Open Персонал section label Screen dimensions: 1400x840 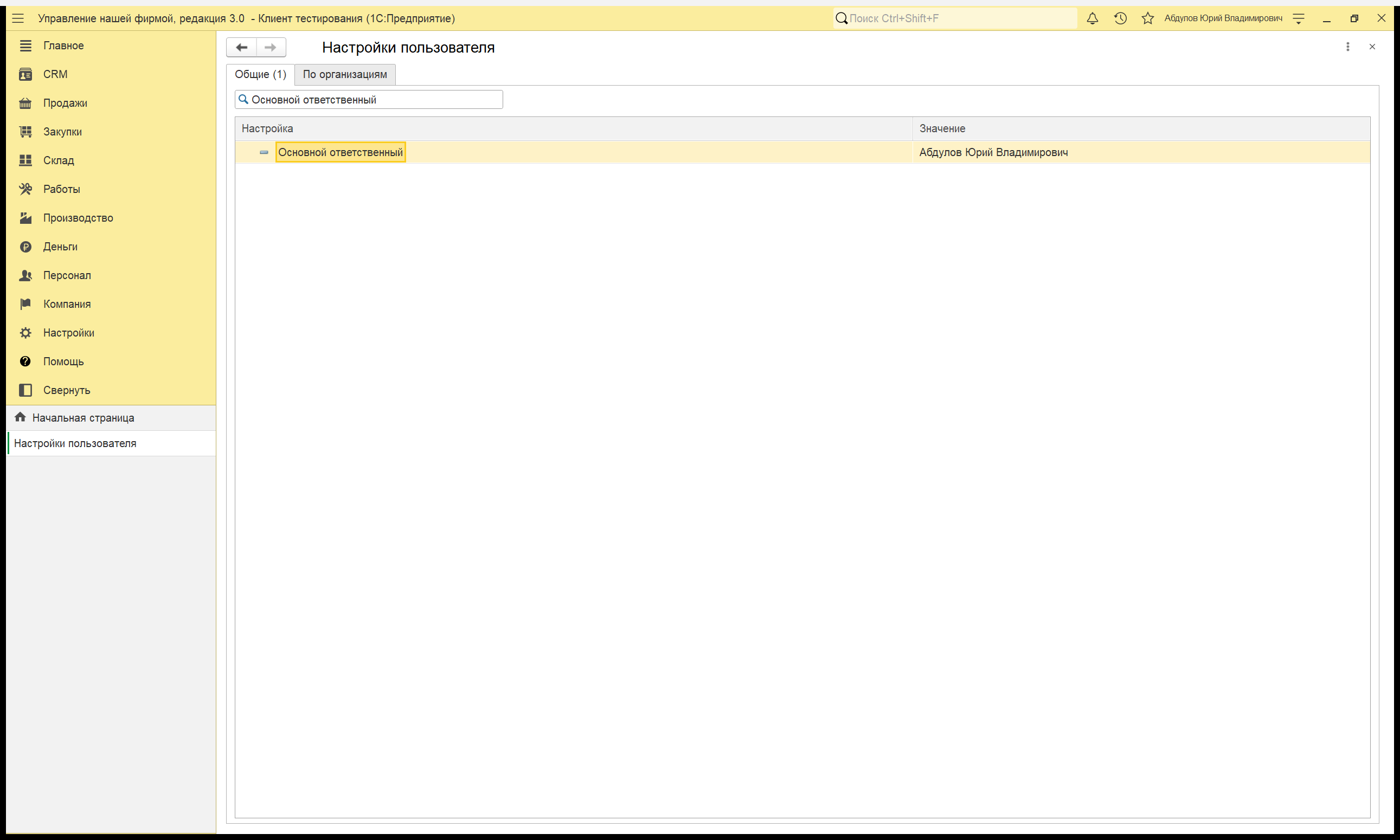(x=67, y=275)
